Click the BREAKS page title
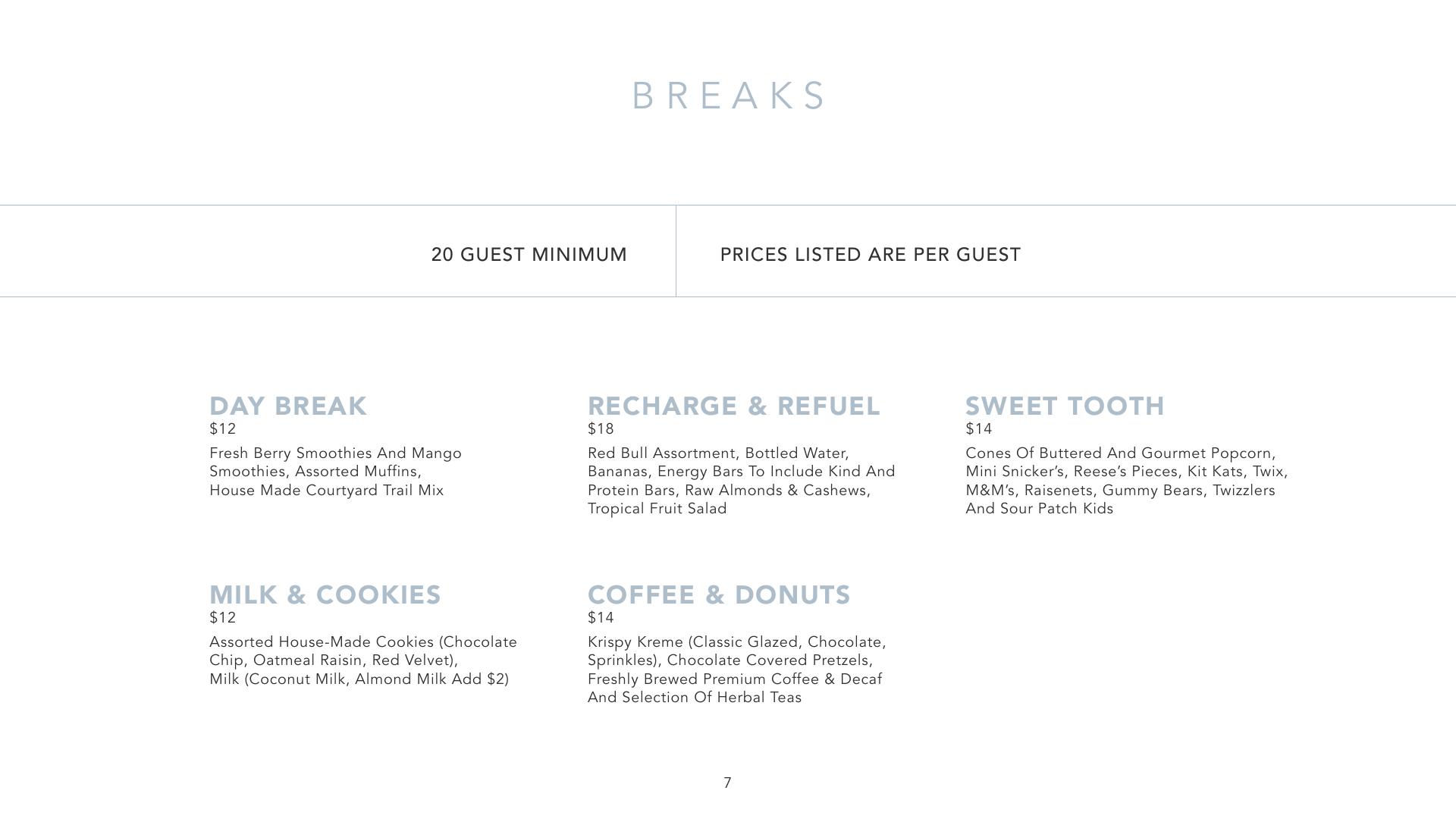Screen dimensions: 1456x825 point(728,96)
